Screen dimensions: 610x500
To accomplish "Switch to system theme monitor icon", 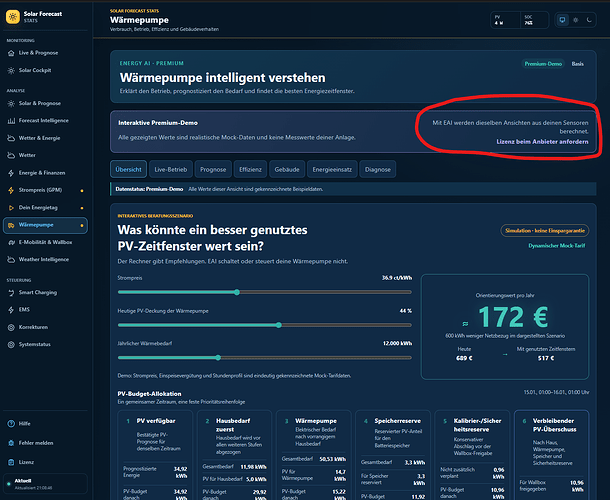I will pyautogui.click(x=562, y=20).
